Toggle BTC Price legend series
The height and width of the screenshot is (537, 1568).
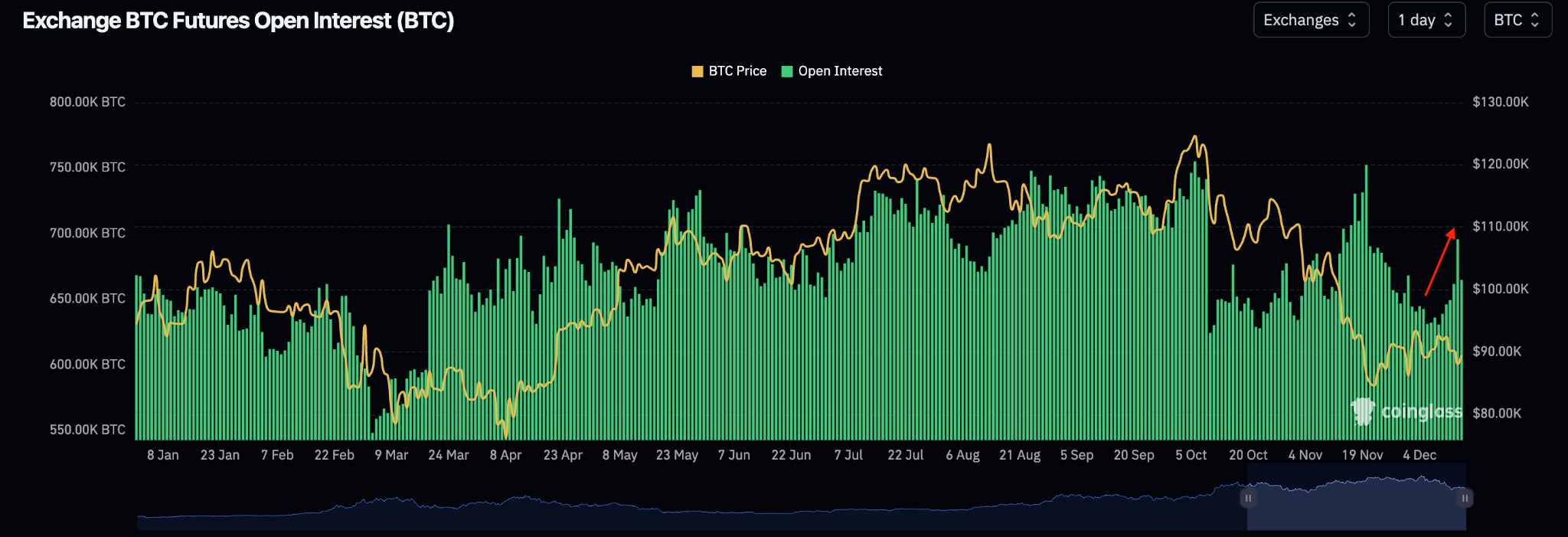tap(729, 71)
